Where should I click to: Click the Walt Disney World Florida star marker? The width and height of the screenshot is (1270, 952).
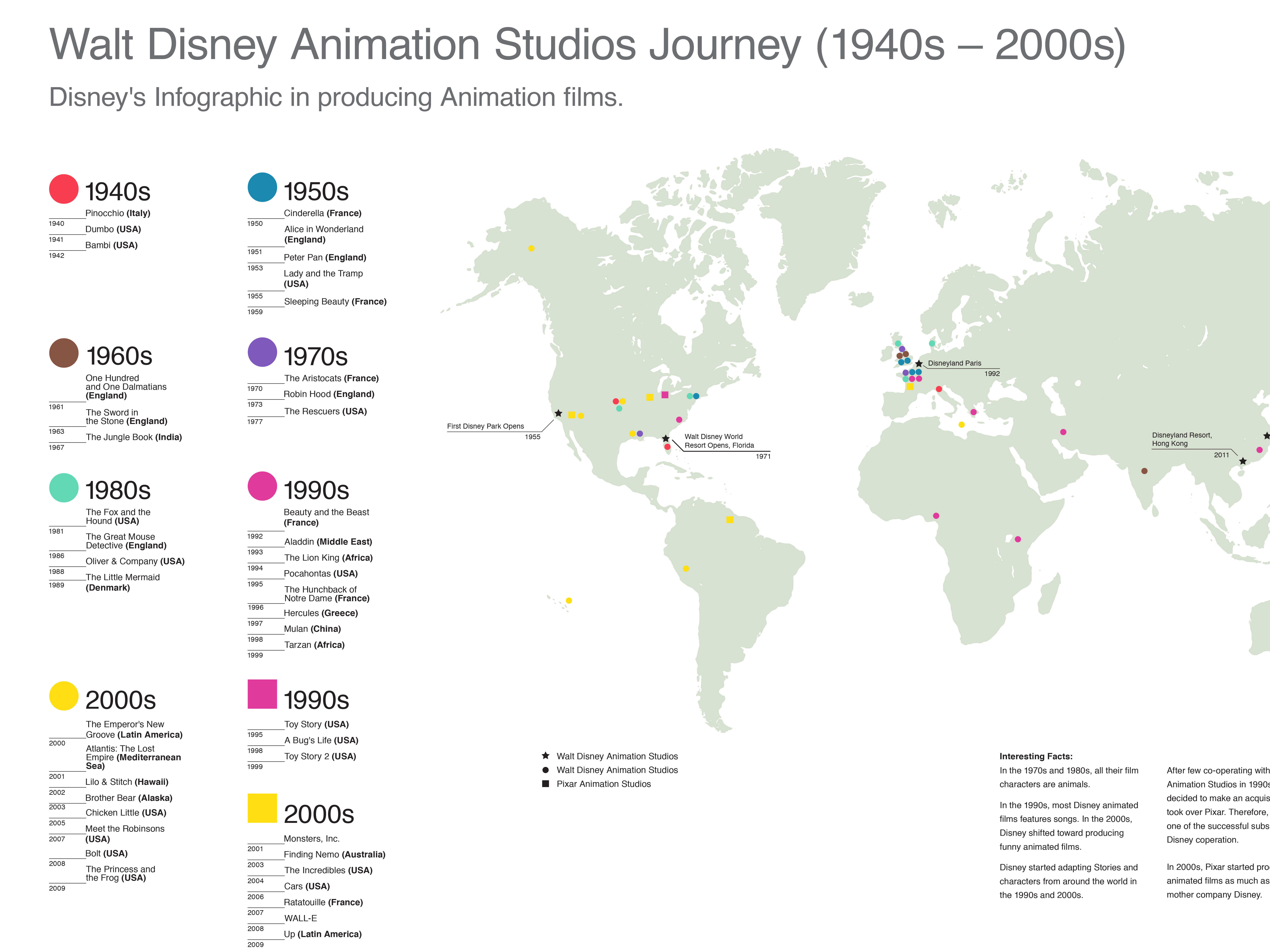click(665, 438)
